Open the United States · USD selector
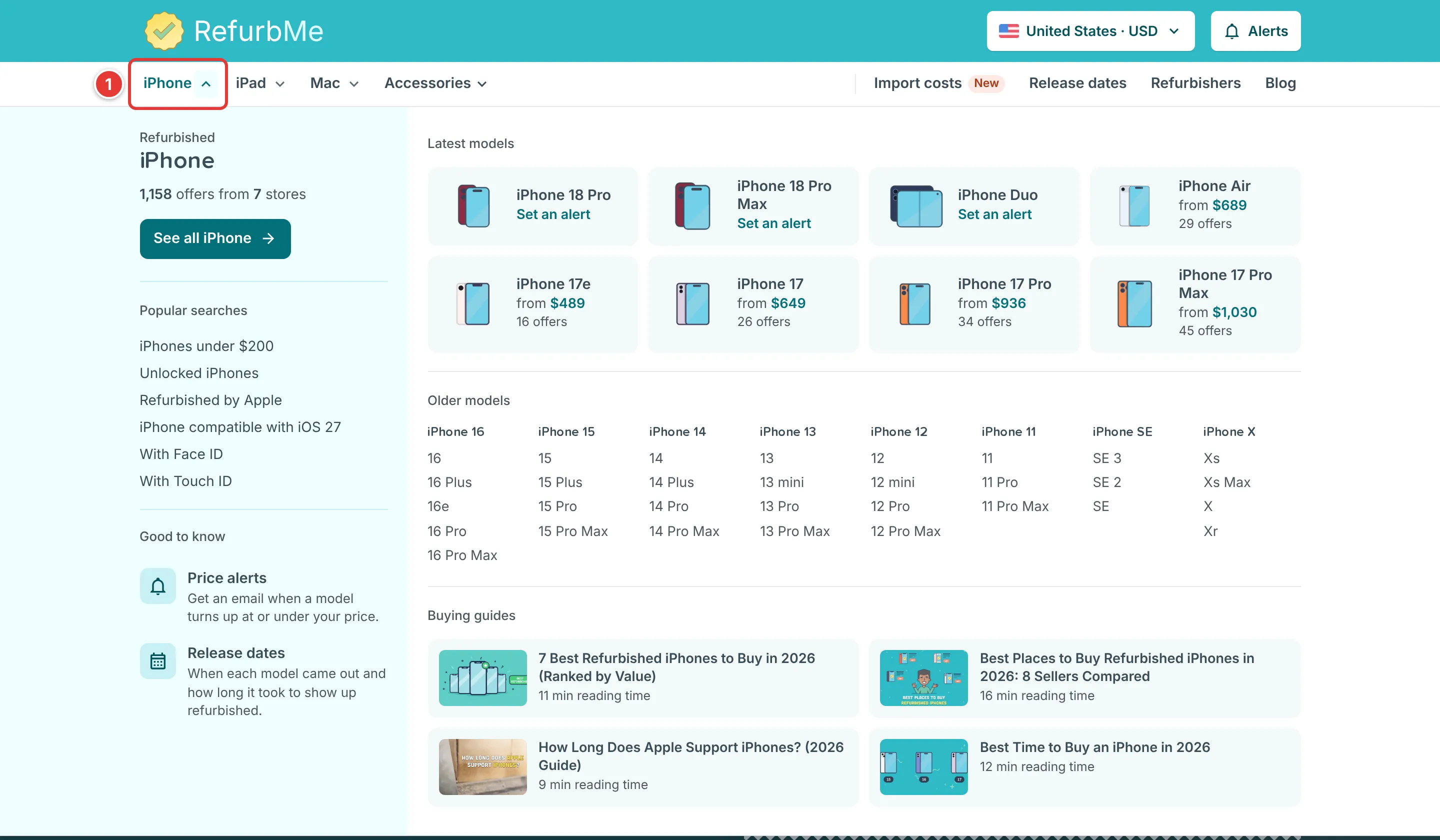 tap(1090, 31)
